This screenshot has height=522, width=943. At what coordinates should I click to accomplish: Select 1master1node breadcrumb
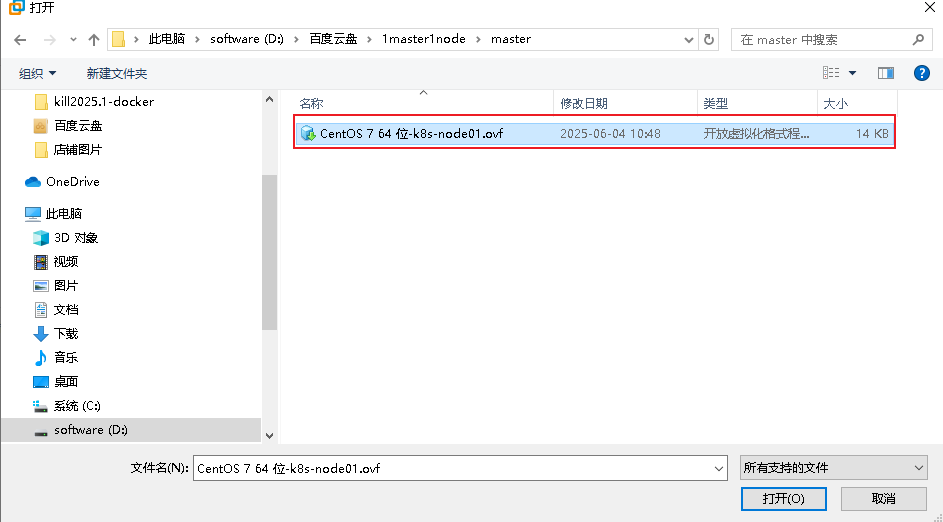(423, 39)
